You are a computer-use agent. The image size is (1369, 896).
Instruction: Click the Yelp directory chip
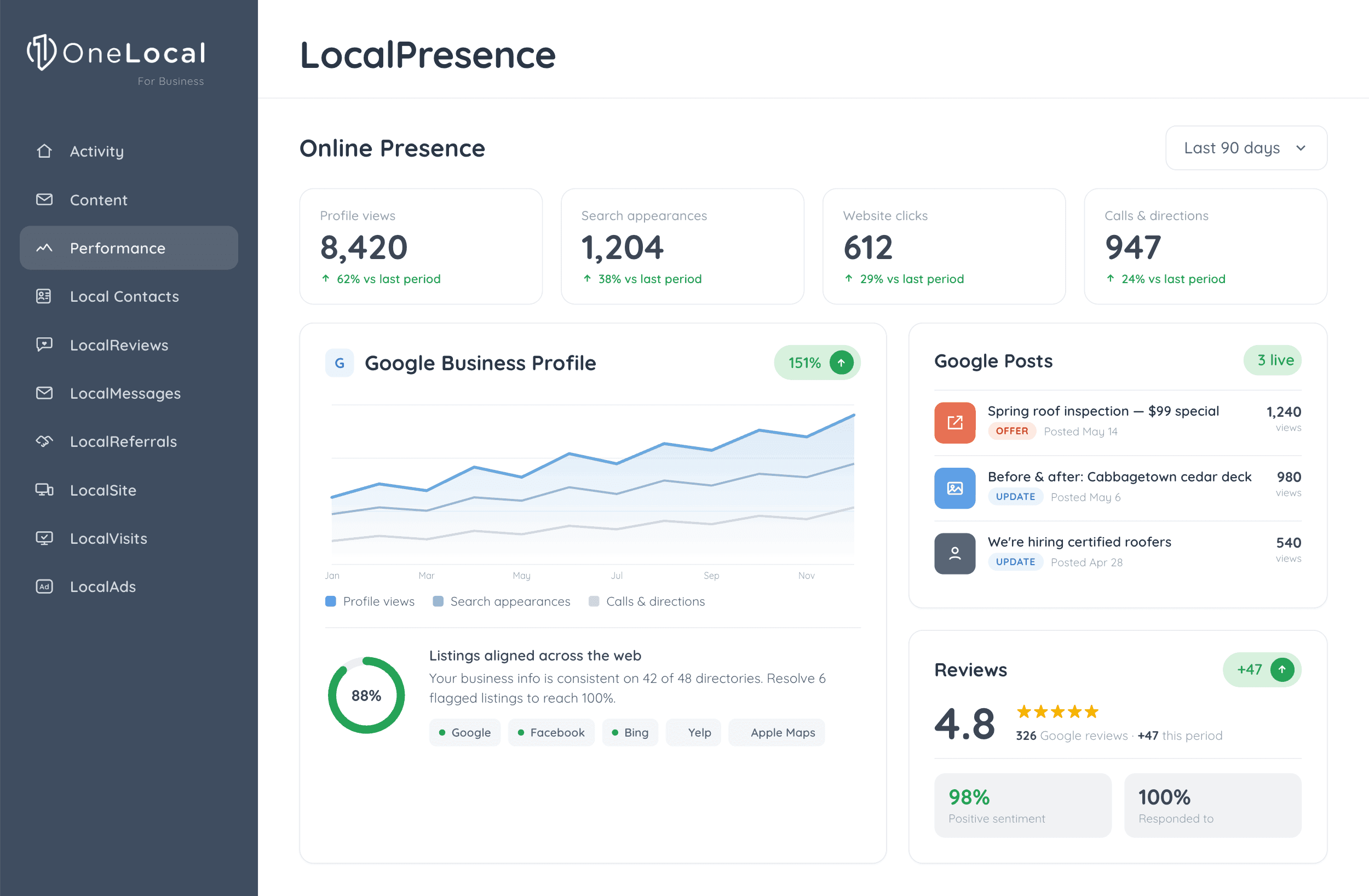pos(693,733)
